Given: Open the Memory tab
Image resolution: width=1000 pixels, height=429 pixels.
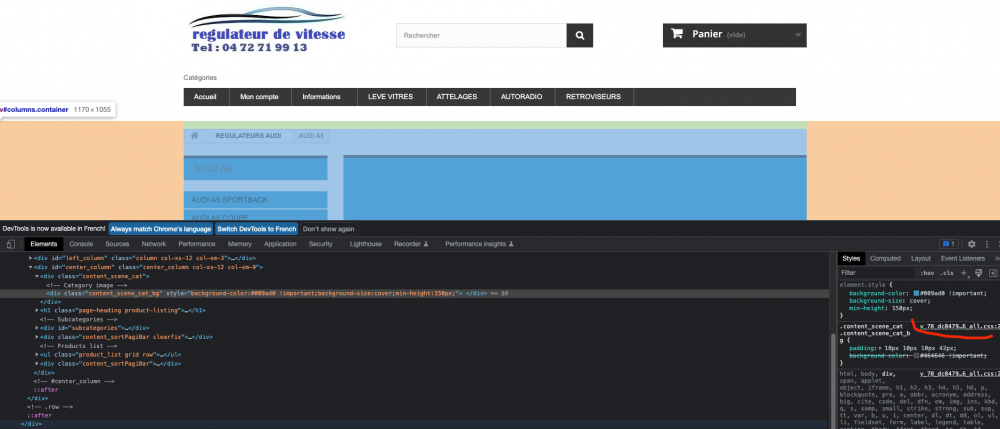Looking at the screenshot, I should pyautogui.click(x=239, y=244).
